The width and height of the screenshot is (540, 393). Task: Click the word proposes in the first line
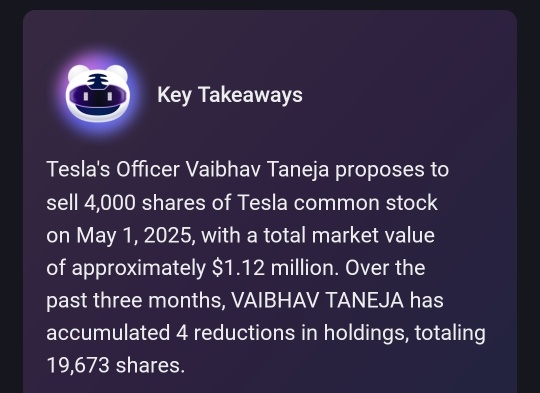pos(380,170)
